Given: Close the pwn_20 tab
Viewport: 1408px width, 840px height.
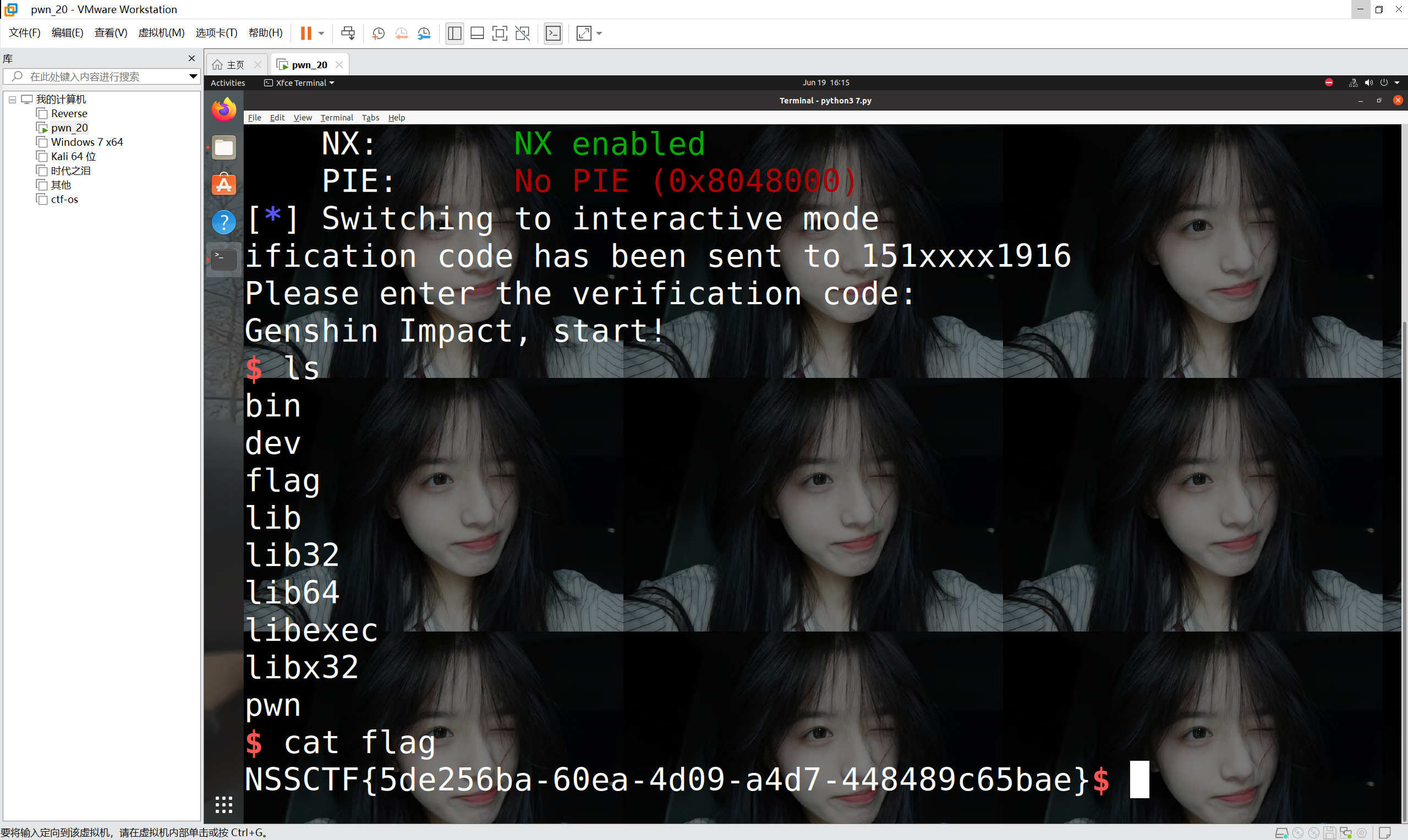Looking at the screenshot, I should [x=339, y=64].
